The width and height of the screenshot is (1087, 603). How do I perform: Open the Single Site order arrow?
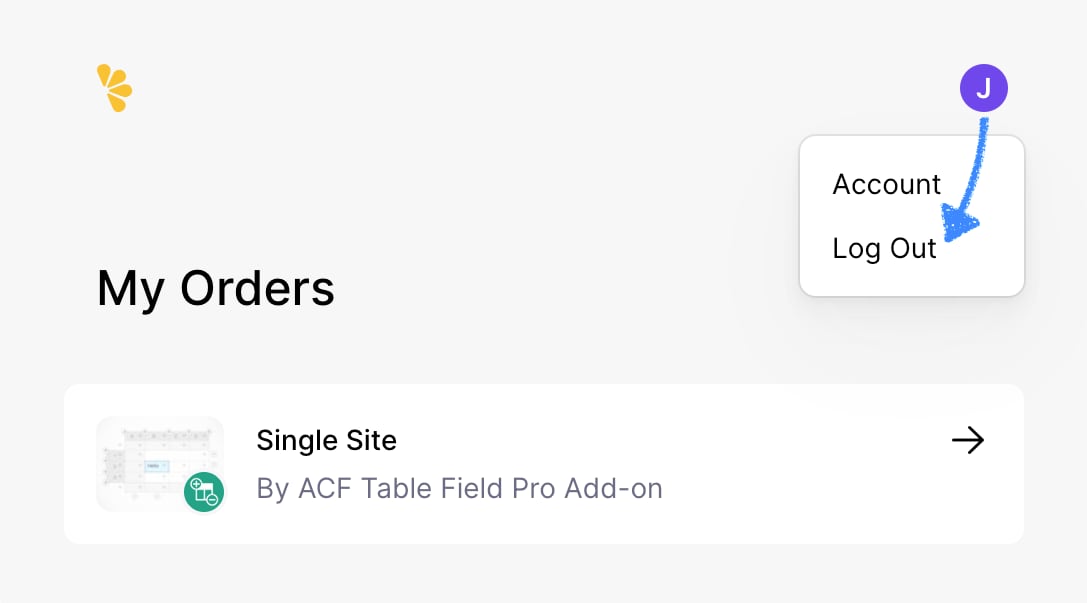click(968, 440)
